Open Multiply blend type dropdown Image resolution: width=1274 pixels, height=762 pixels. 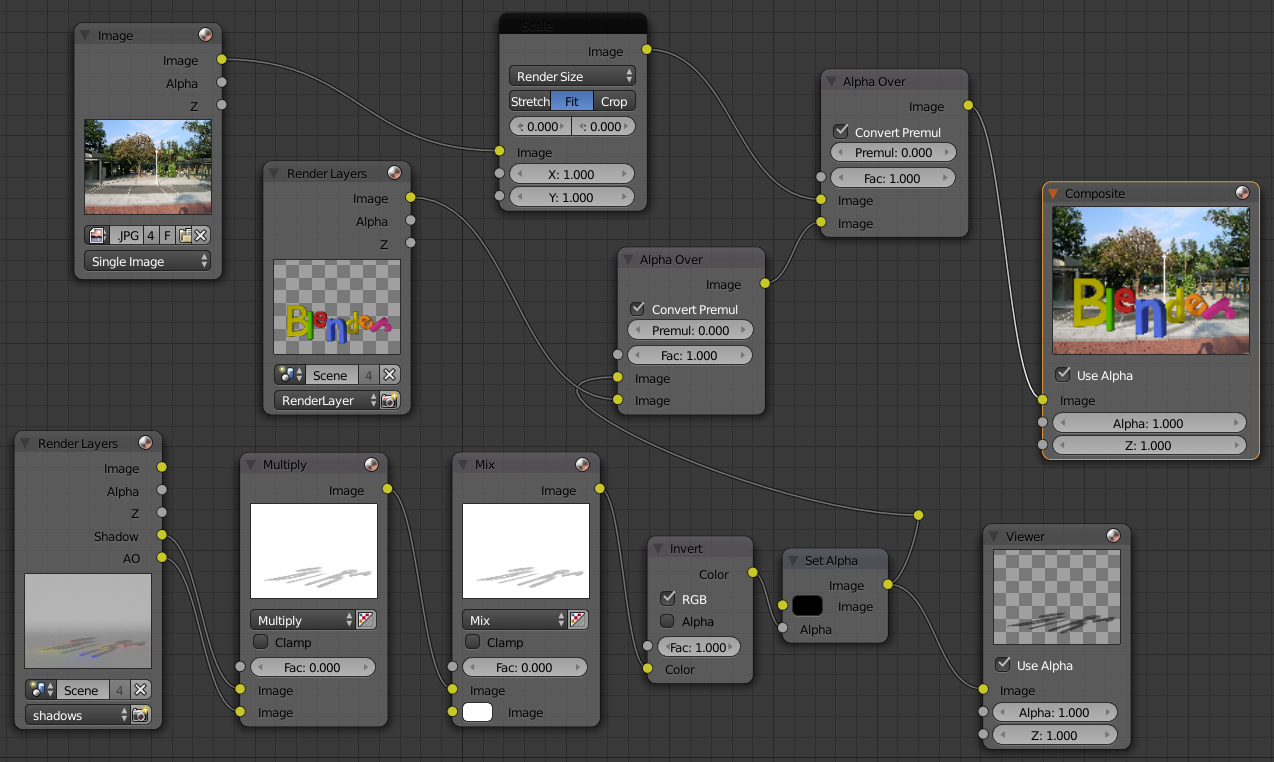coord(303,620)
